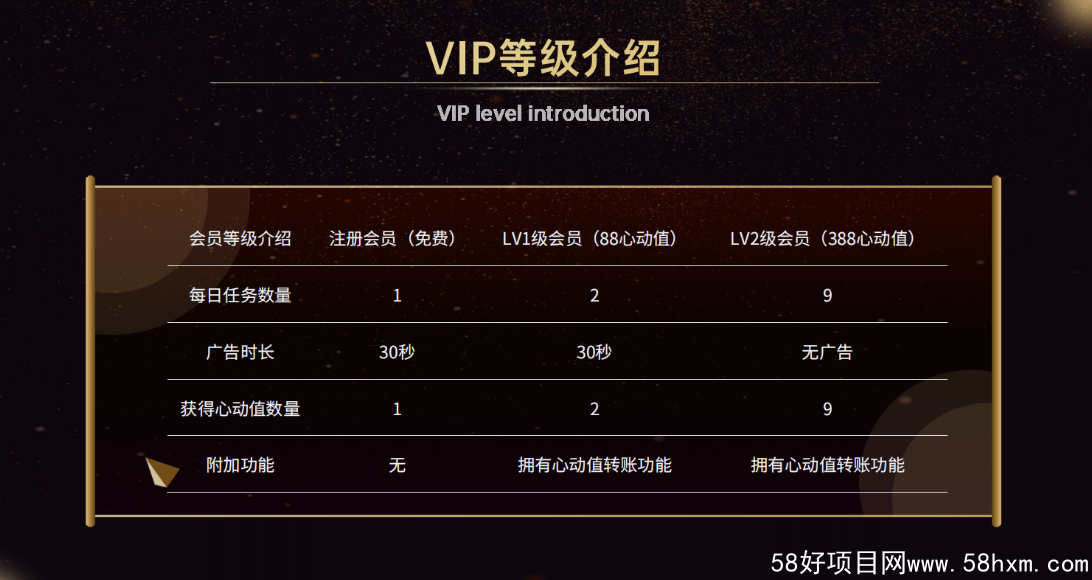The height and width of the screenshot is (580, 1092).
Task: Click the 获得心动值数量 row label
Action: [240, 408]
